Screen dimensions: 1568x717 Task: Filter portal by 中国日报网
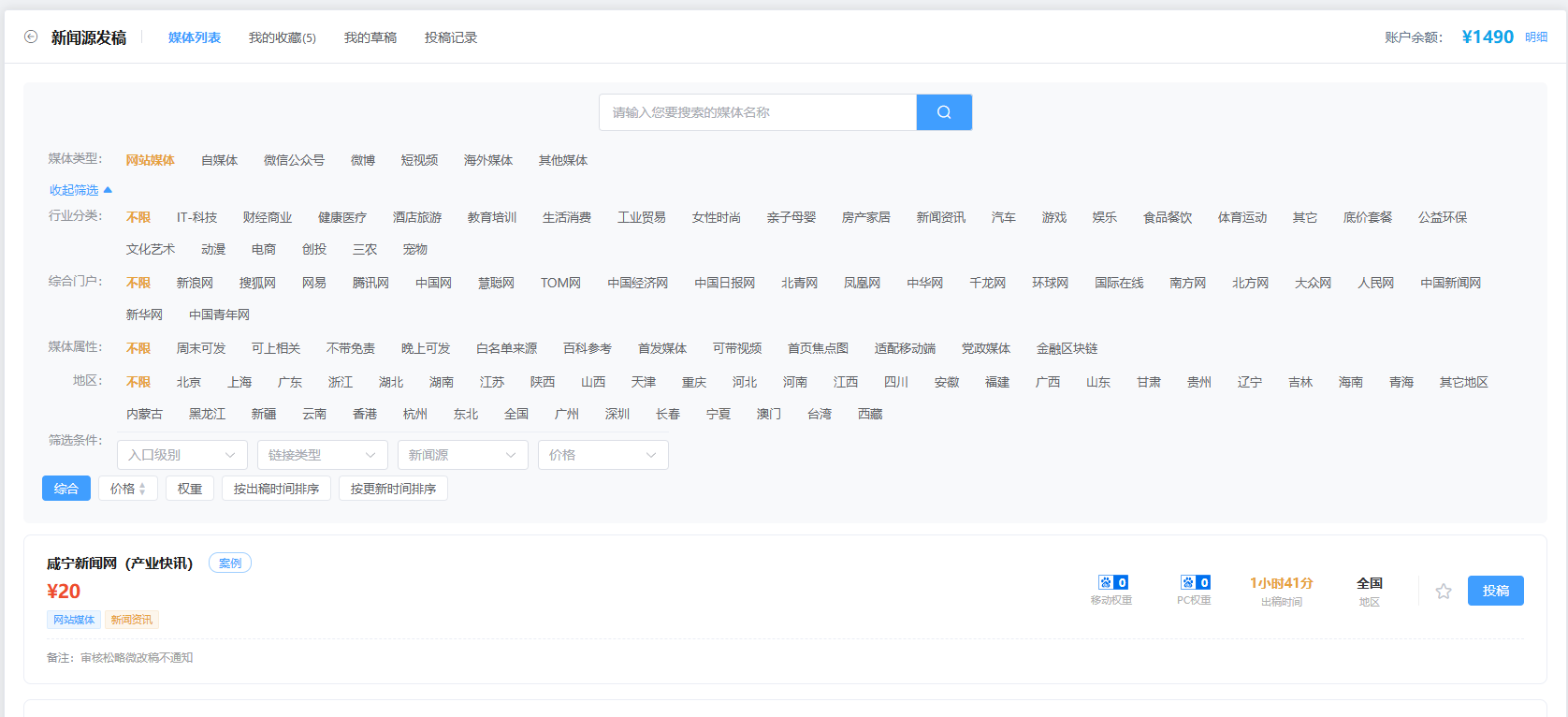pos(725,283)
